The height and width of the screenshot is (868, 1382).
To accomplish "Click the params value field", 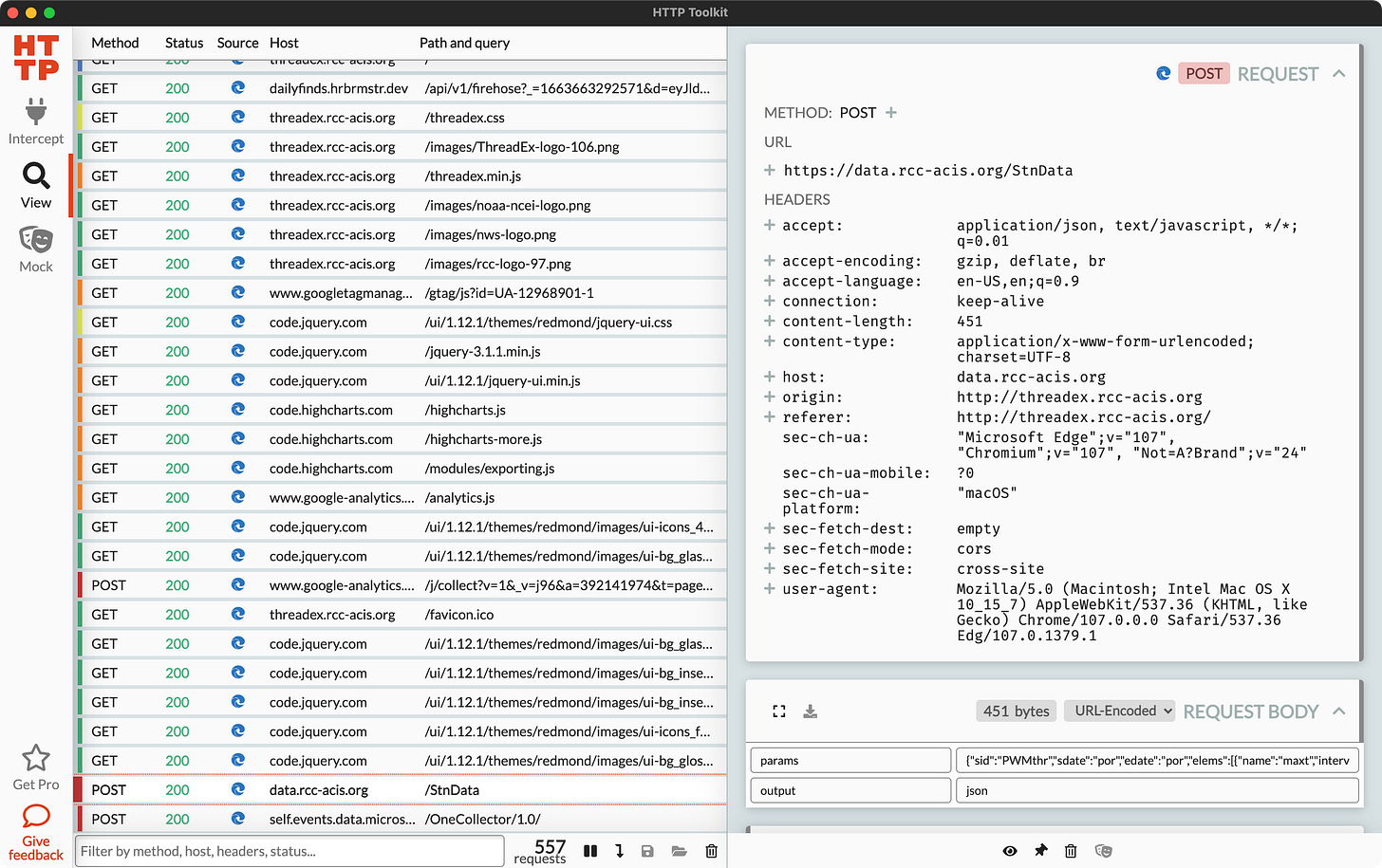I will (1157, 760).
